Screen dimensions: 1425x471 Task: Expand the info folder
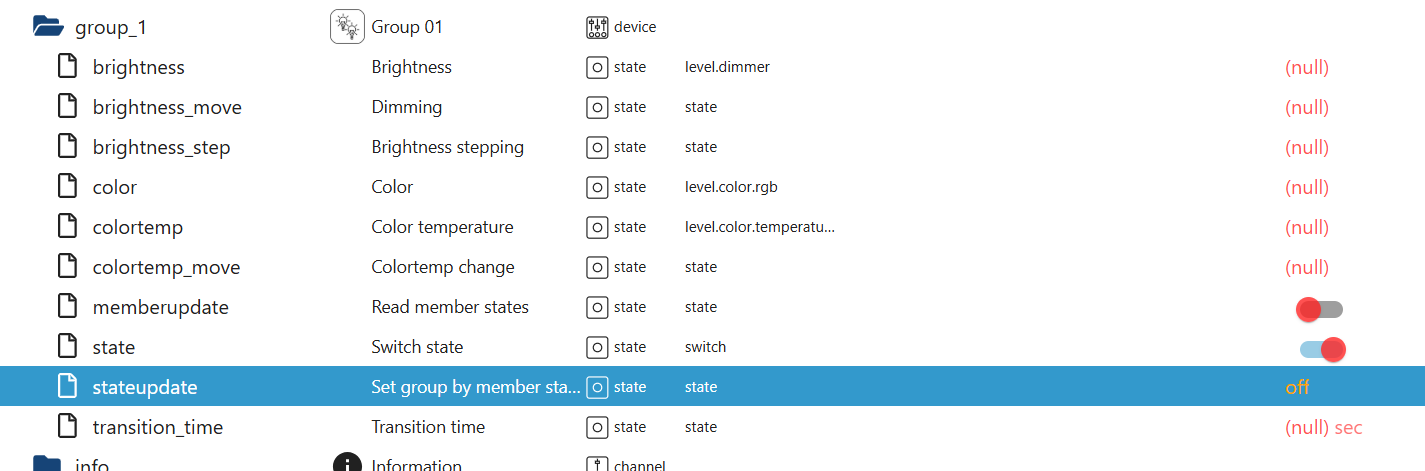click(48, 464)
